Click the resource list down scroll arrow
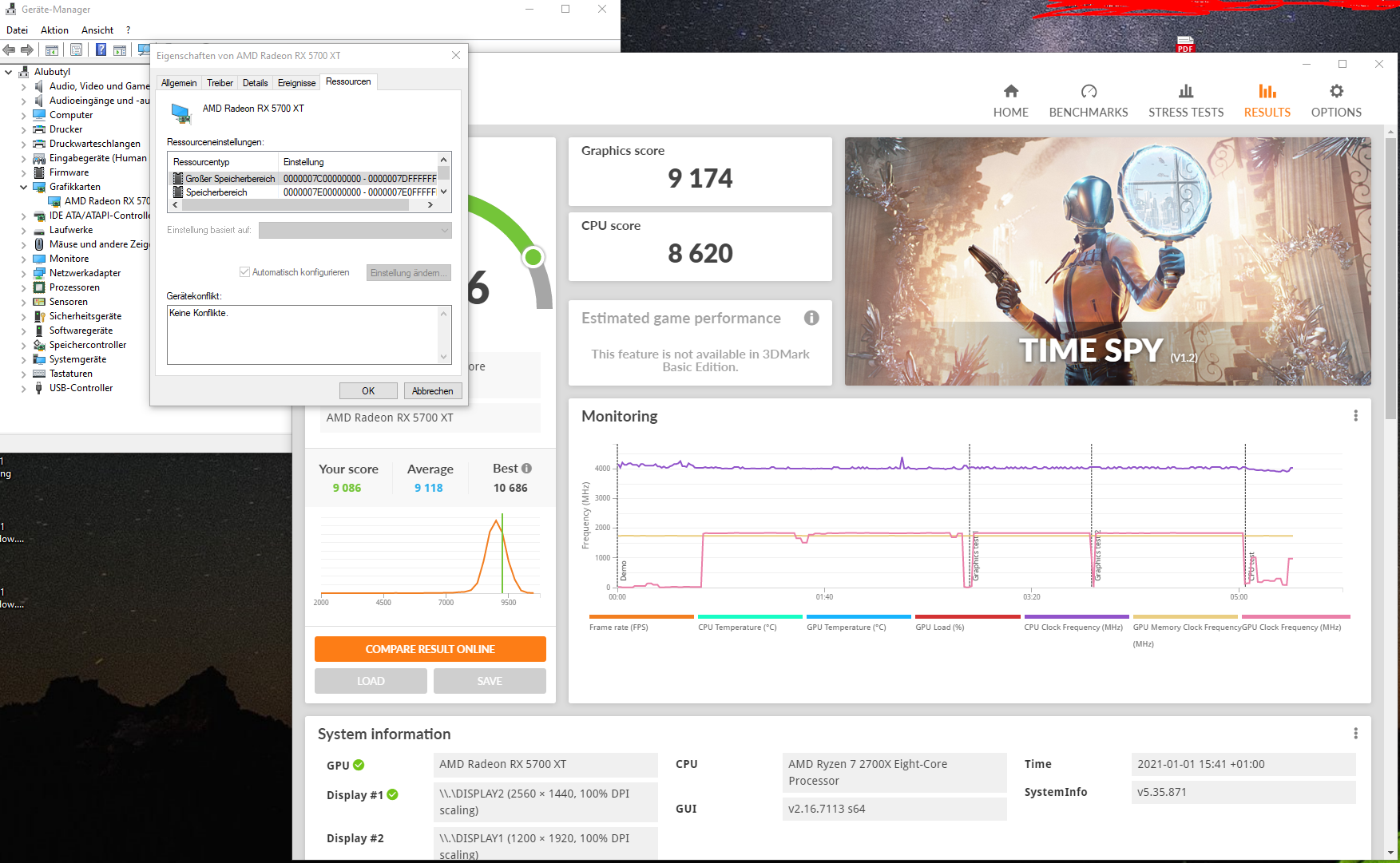The image size is (1400, 863). click(x=444, y=192)
